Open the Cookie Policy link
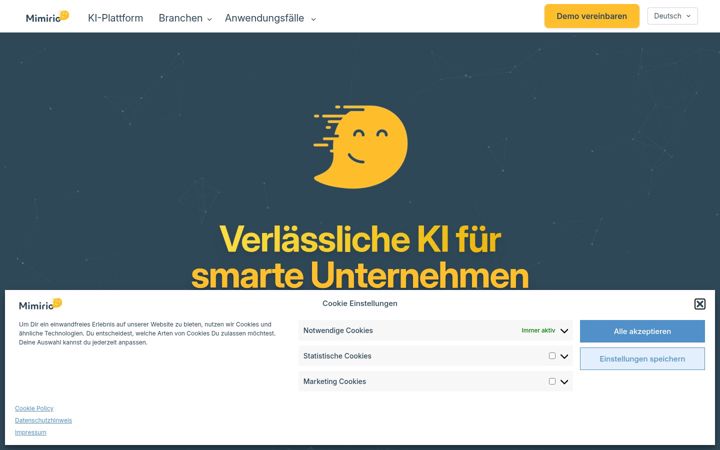The width and height of the screenshot is (720, 450). 34,408
